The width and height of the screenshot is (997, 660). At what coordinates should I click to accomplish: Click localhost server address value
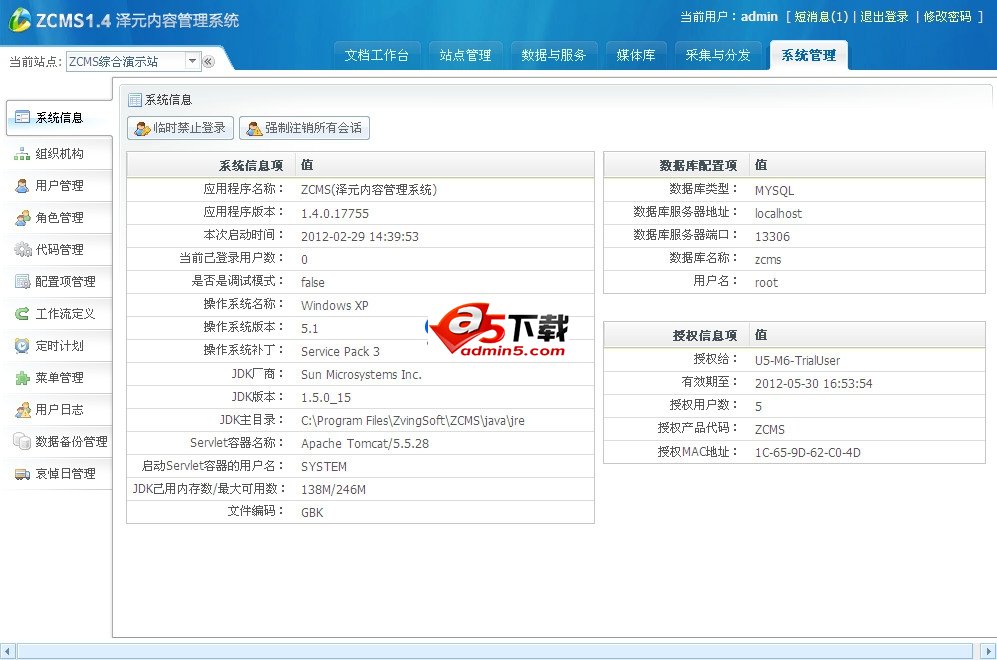pos(778,214)
